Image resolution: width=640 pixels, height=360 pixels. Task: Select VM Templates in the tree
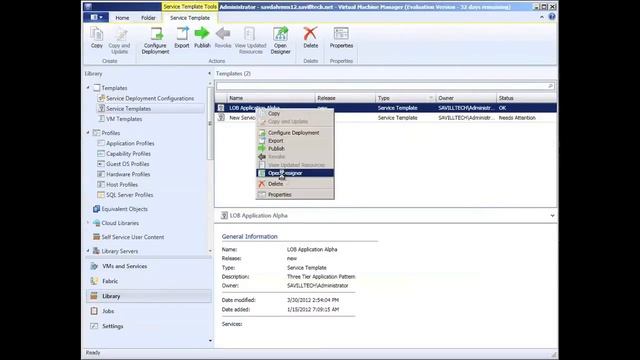point(124,119)
